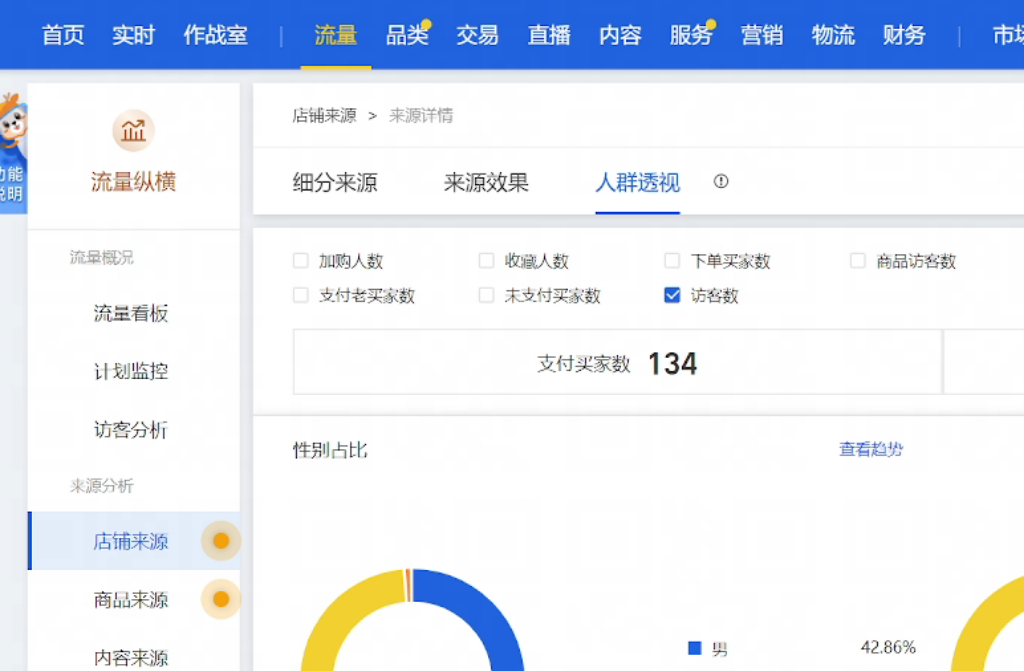The height and width of the screenshot is (671, 1024).
Task: Enable the 加购人数 checkbox
Action: (x=300, y=261)
